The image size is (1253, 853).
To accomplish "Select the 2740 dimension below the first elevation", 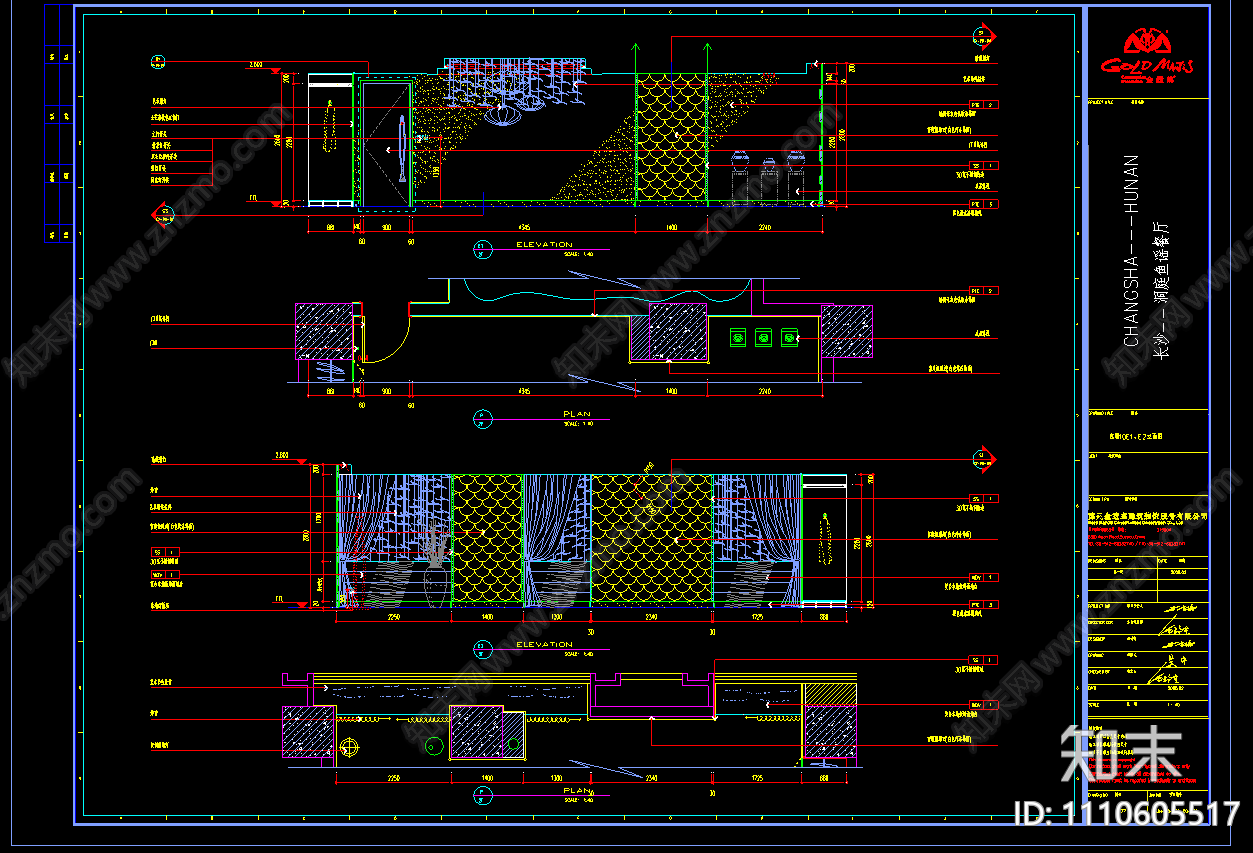I will tap(765, 227).
